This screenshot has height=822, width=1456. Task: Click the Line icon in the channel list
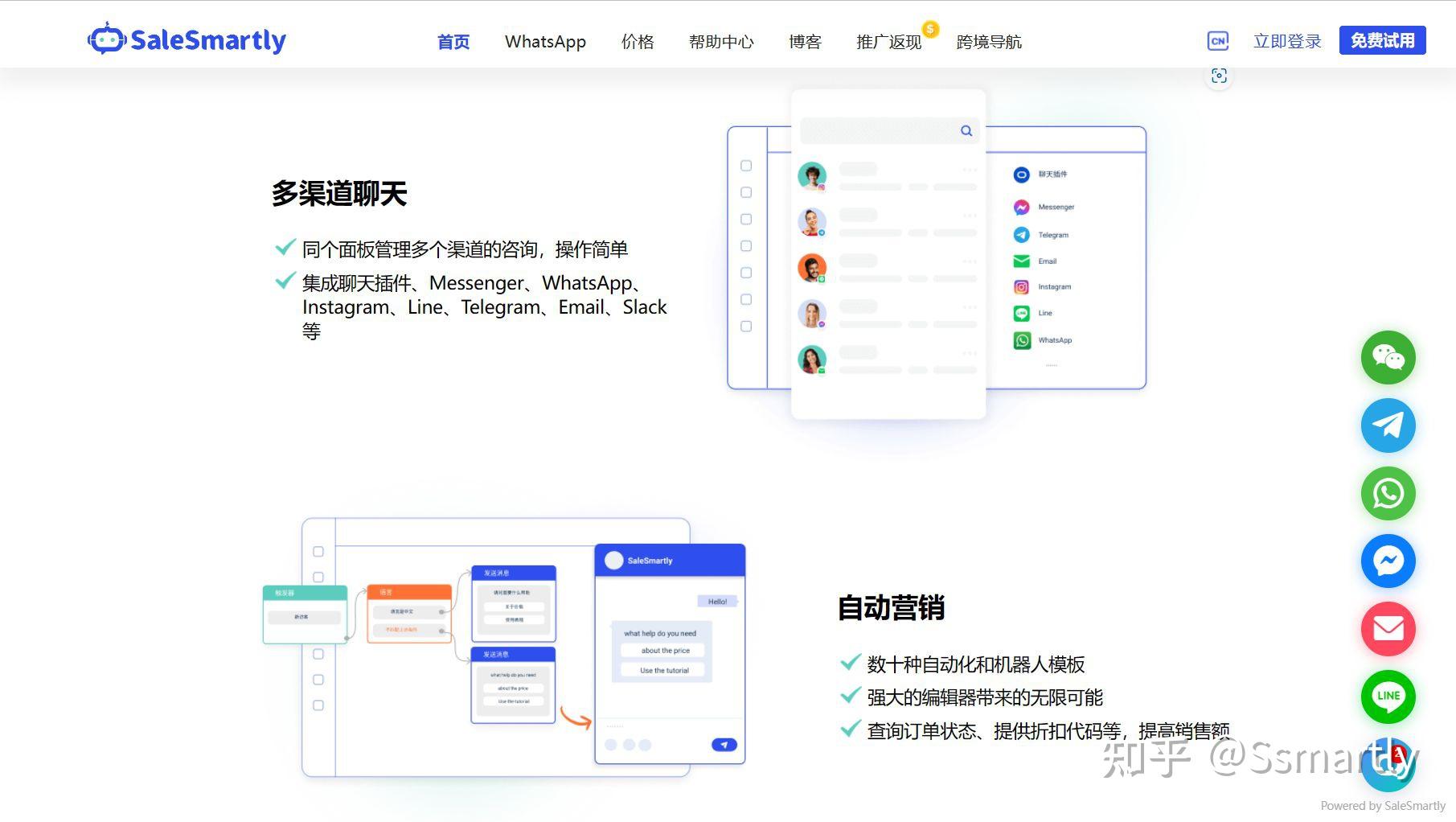coord(1021,314)
